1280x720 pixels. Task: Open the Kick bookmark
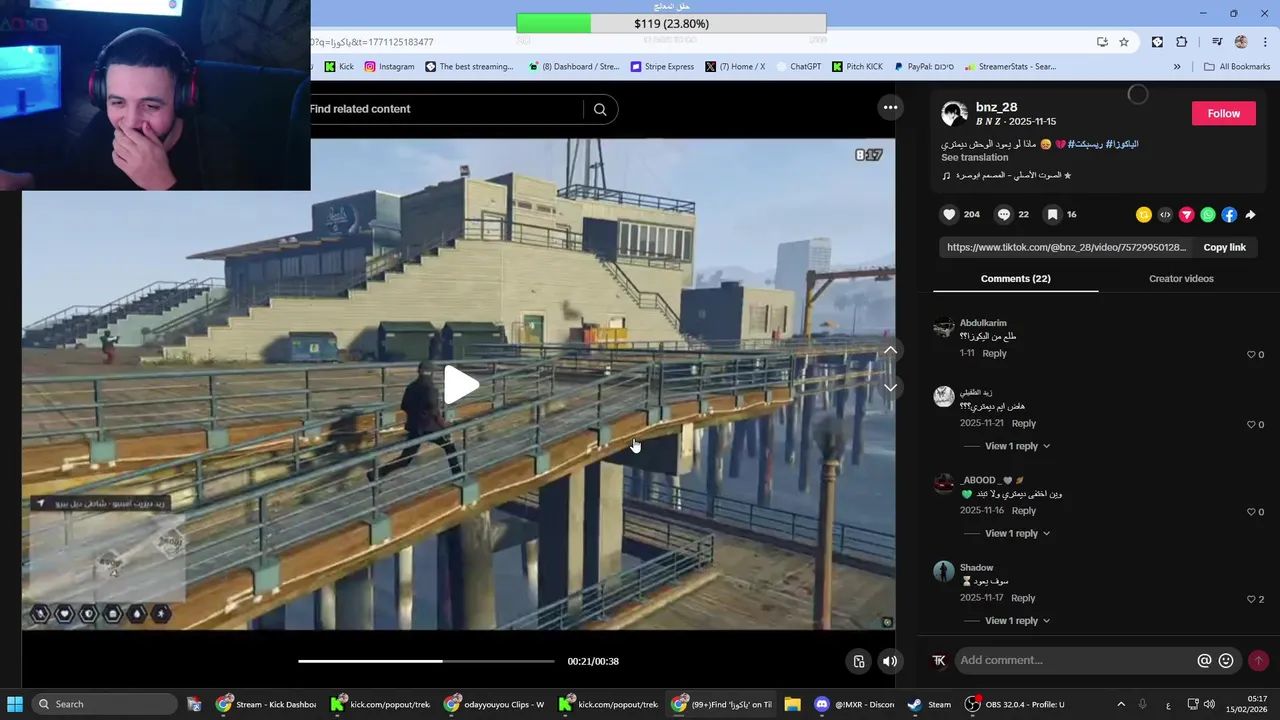[339, 67]
